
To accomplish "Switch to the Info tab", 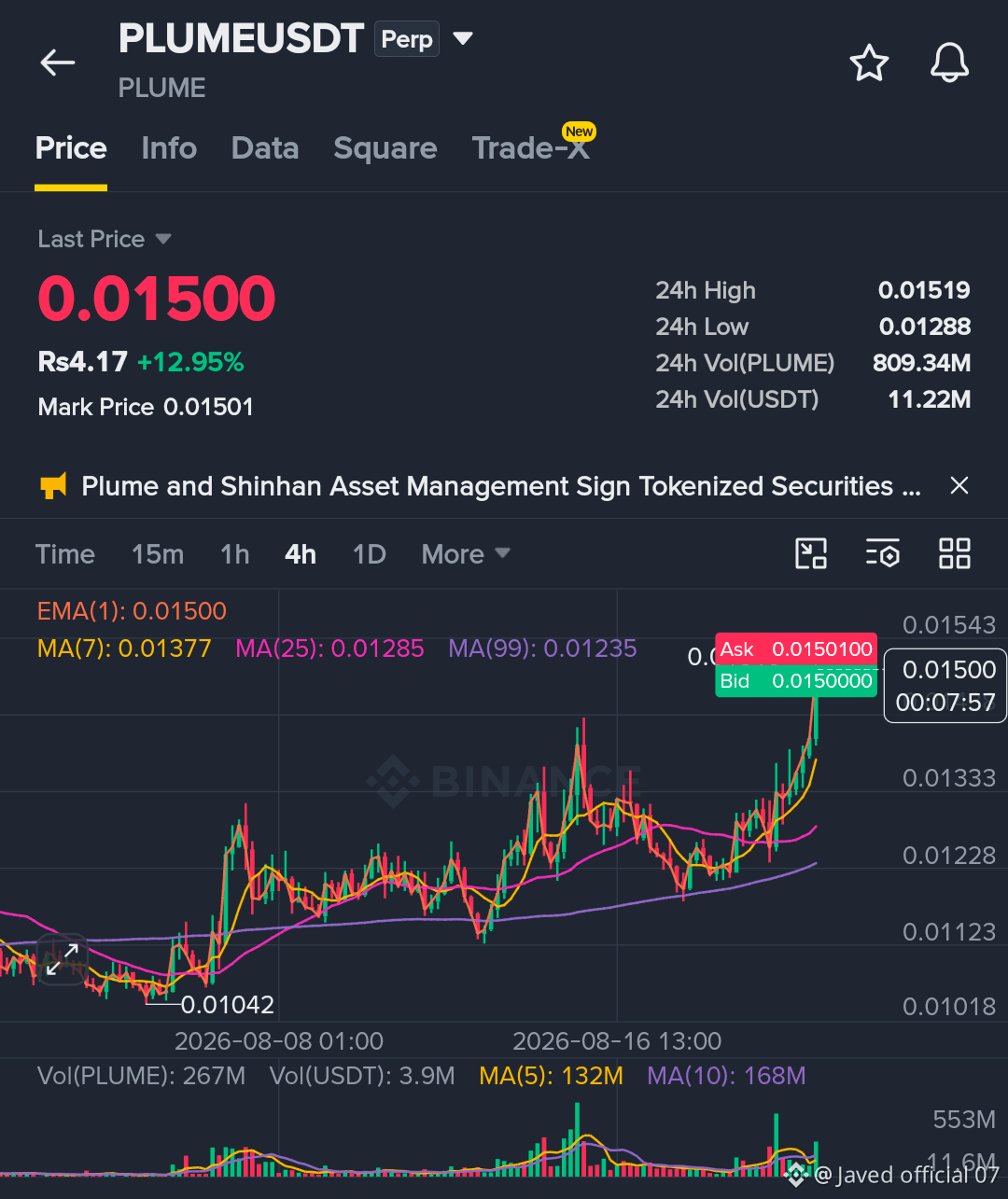I will pos(169,148).
